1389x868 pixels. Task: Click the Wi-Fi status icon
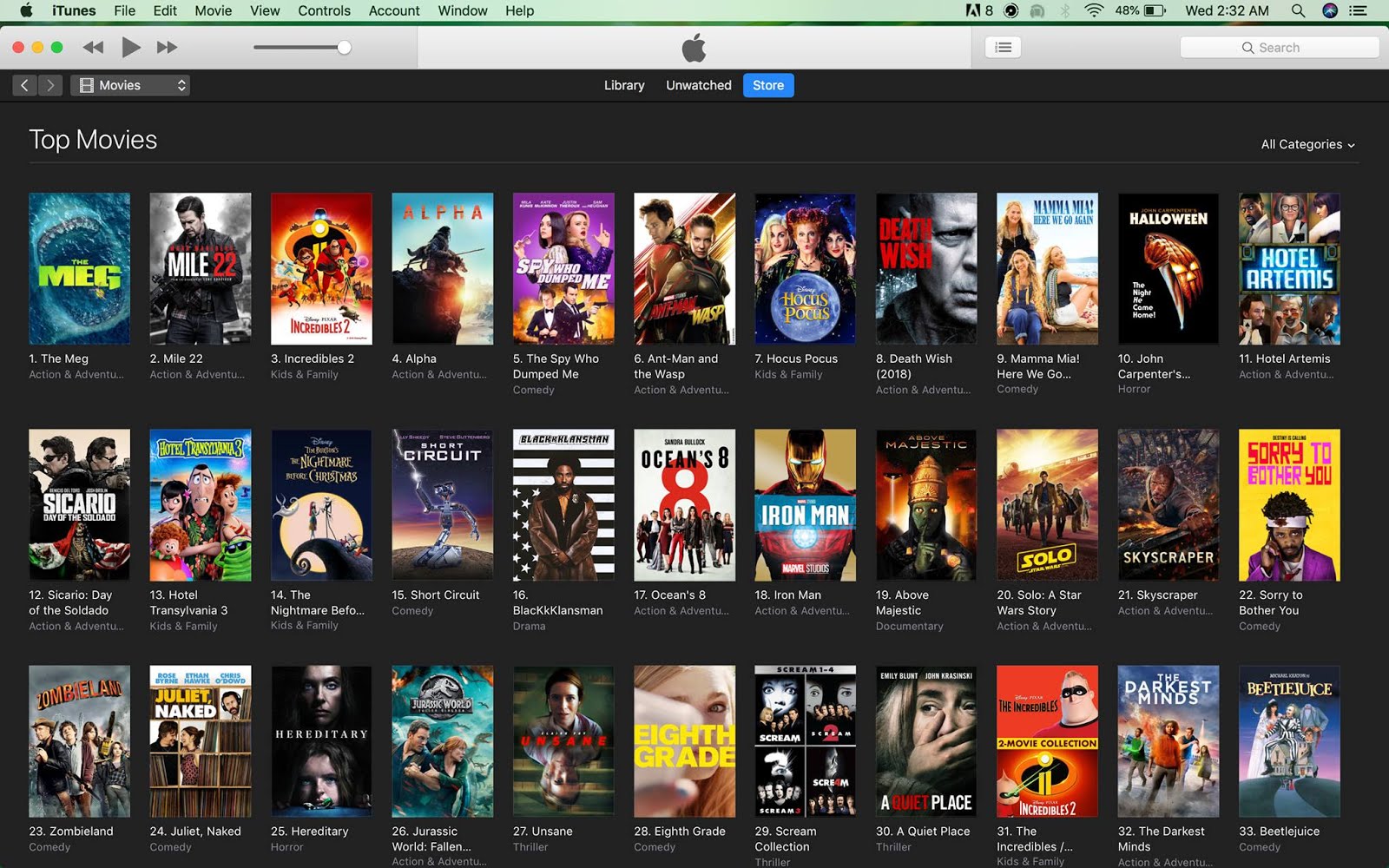(1094, 10)
